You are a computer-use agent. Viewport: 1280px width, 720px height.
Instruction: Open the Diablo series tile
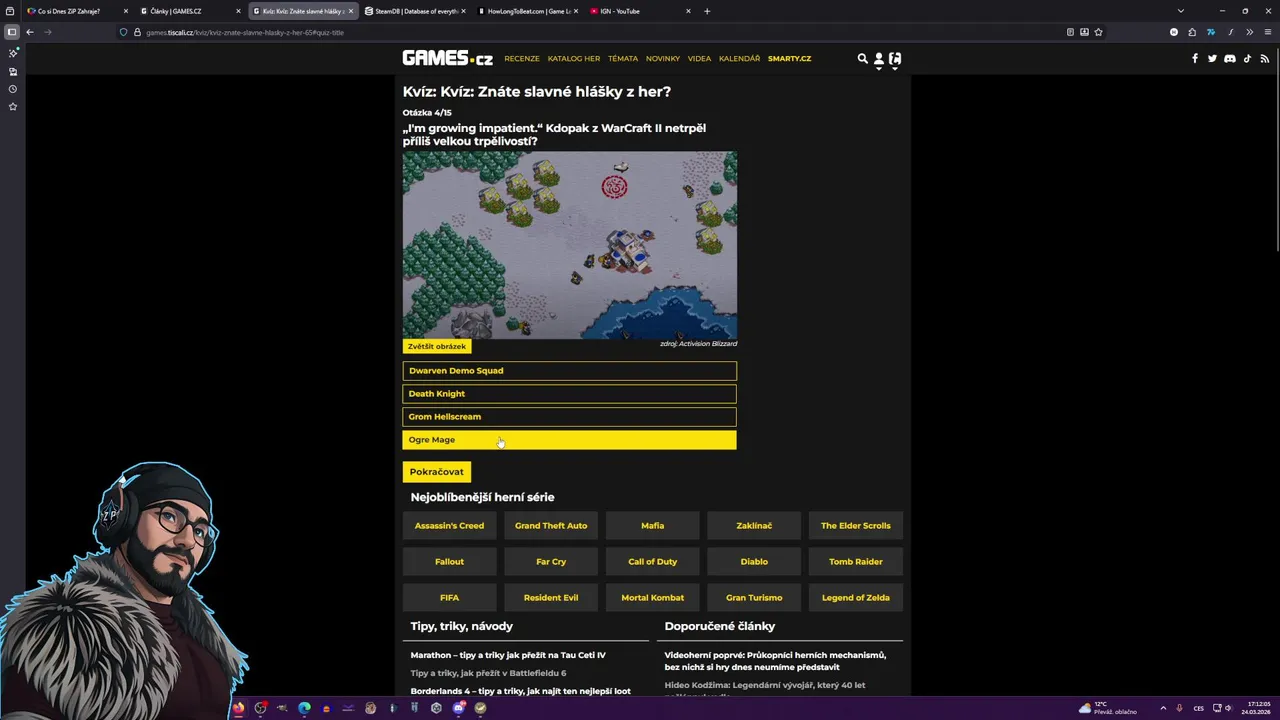coord(754,562)
